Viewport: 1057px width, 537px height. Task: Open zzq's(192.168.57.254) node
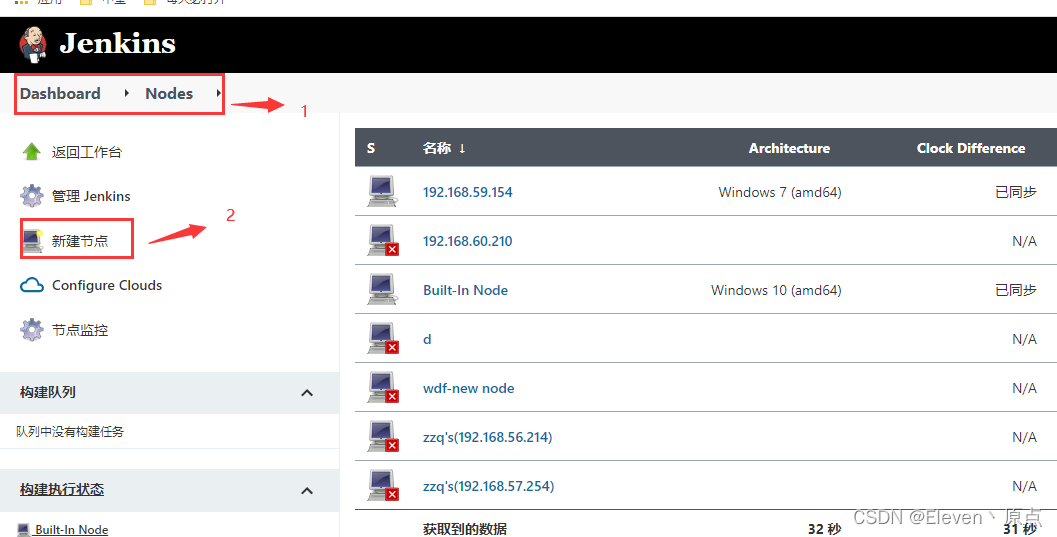pyautogui.click(x=488, y=486)
